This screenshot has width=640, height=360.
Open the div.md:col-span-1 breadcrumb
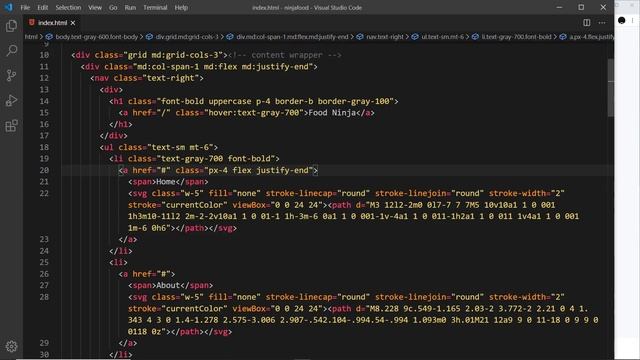[288, 37]
